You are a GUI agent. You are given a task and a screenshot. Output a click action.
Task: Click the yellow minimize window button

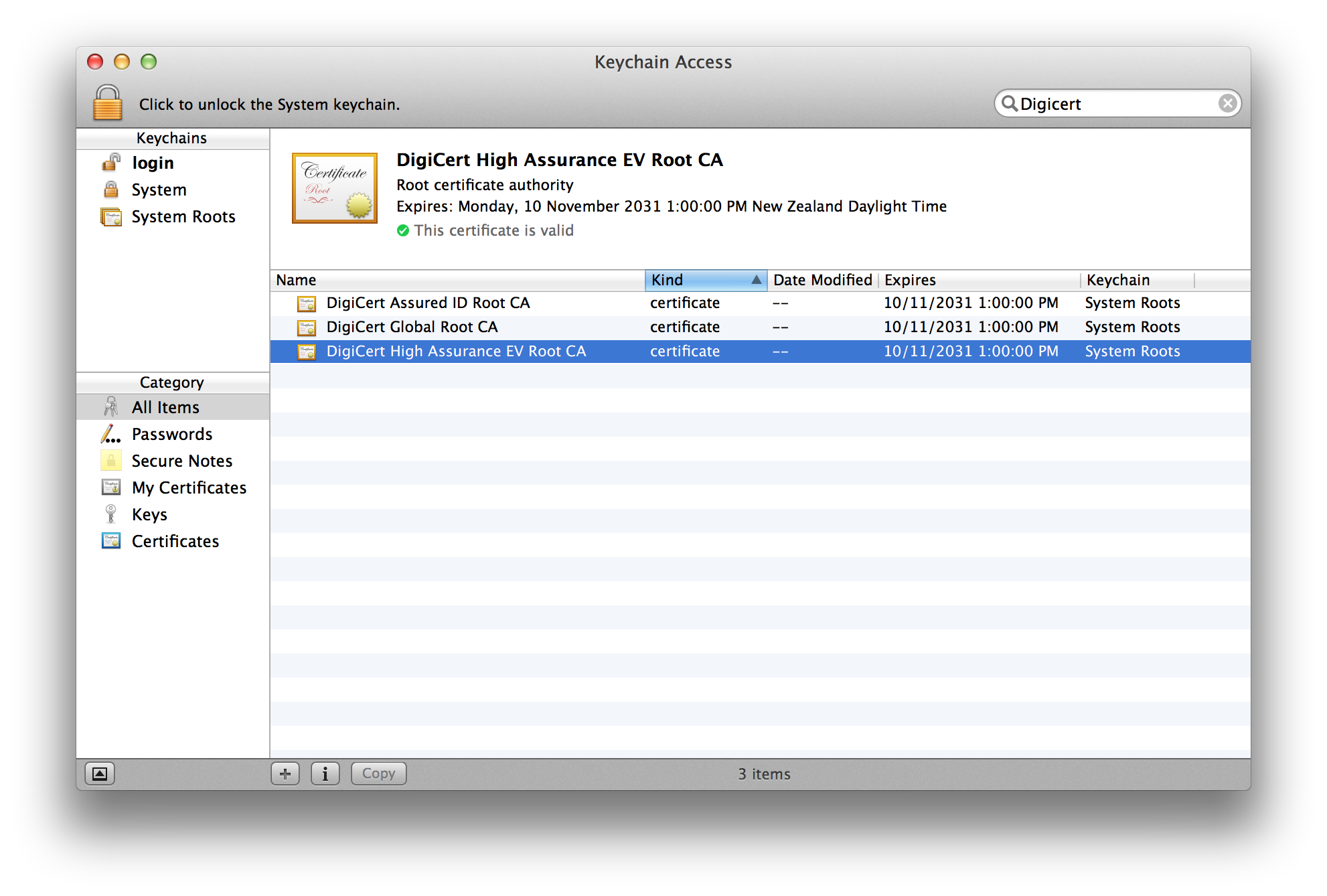[x=122, y=62]
